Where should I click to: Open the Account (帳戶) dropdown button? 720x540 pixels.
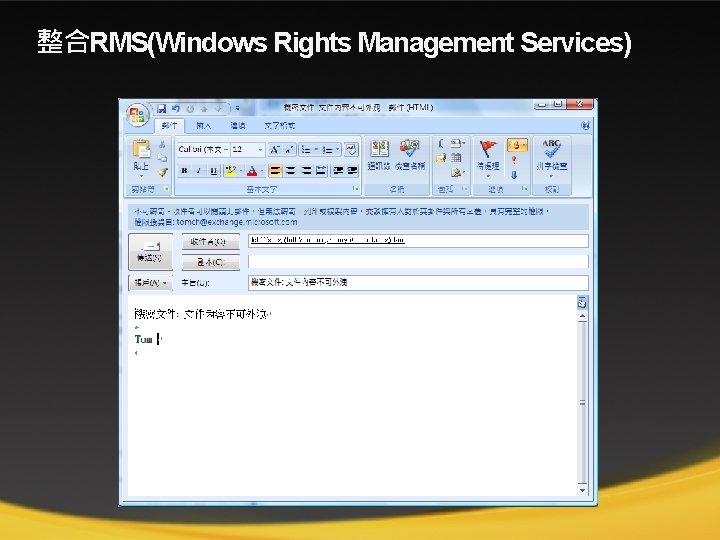pyautogui.click(x=150, y=283)
